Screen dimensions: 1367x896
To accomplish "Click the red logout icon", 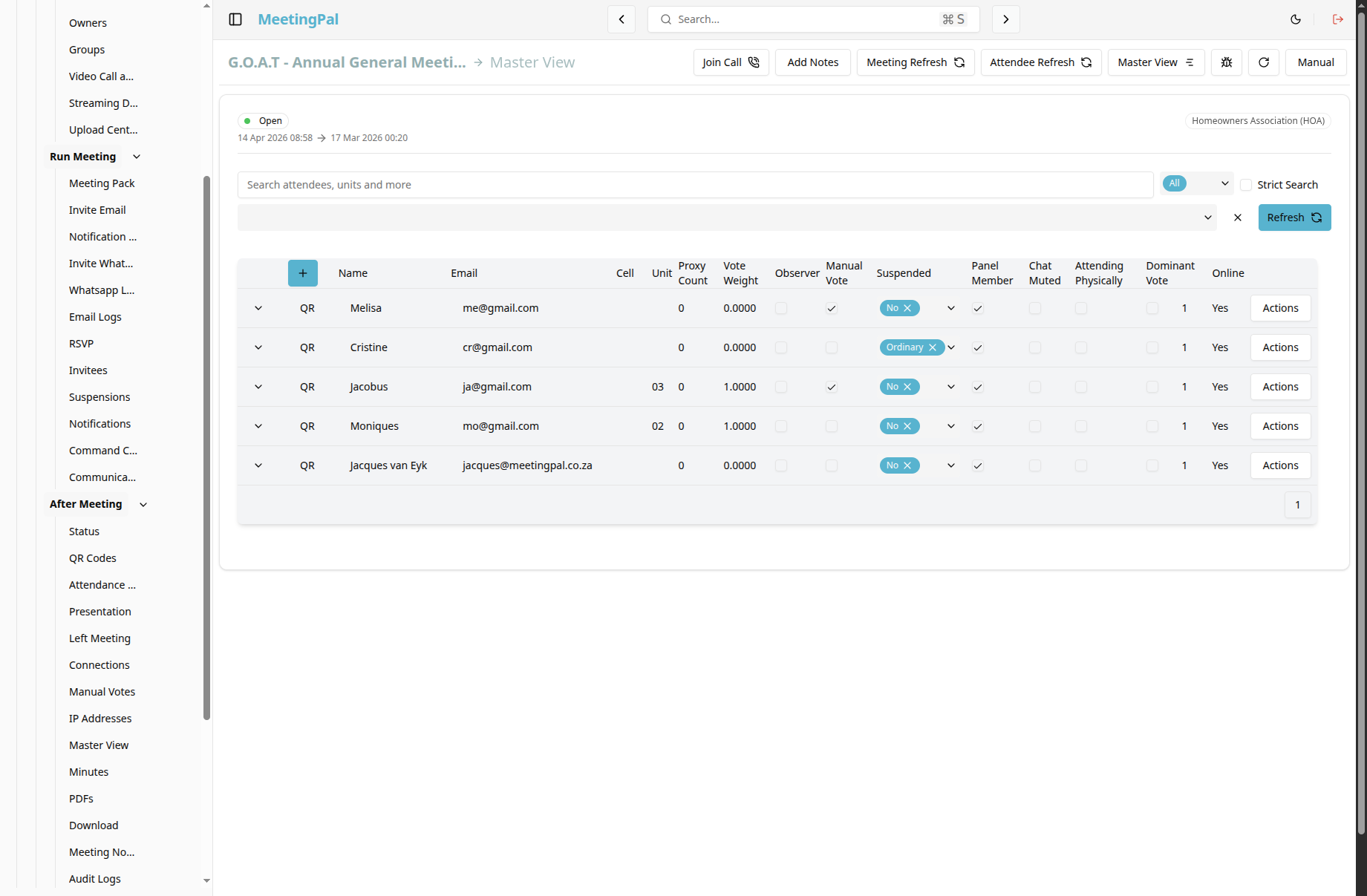I will (x=1338, y=19).
